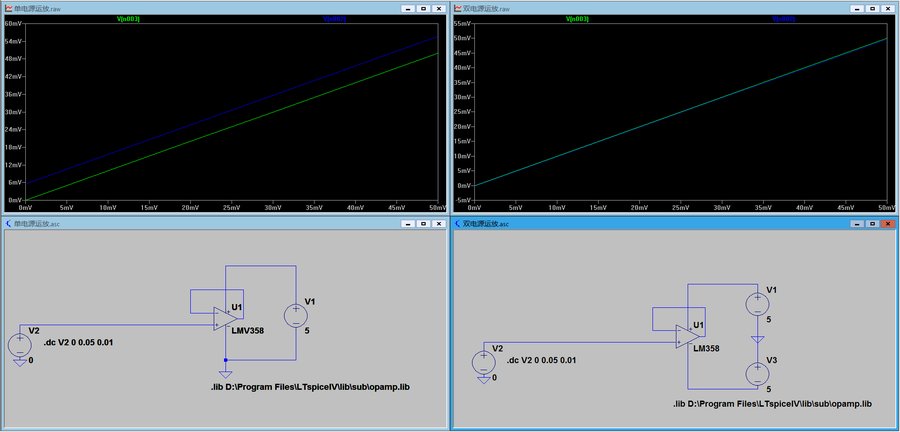Select the LMV358 op-amp symbol
The image size is (900, 432).
(222, 320)
